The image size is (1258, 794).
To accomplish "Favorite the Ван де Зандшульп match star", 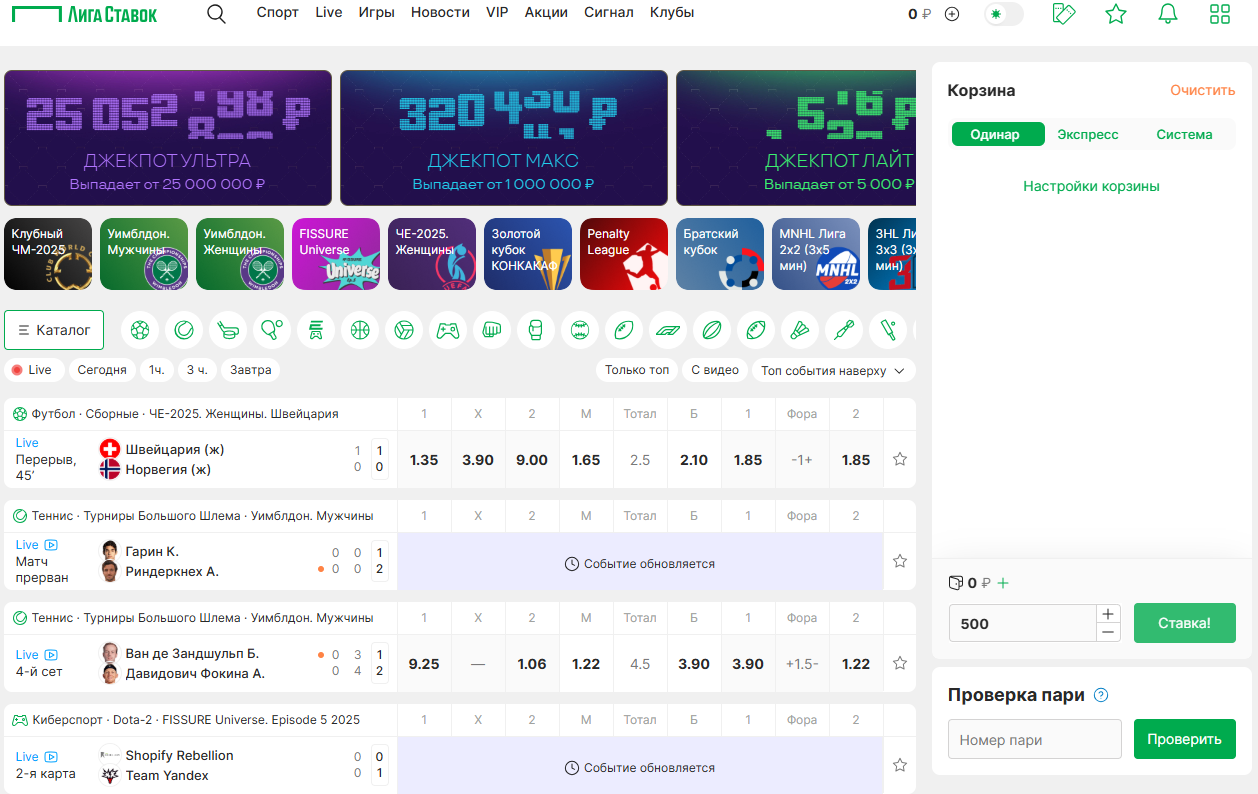I will point(900,663).
